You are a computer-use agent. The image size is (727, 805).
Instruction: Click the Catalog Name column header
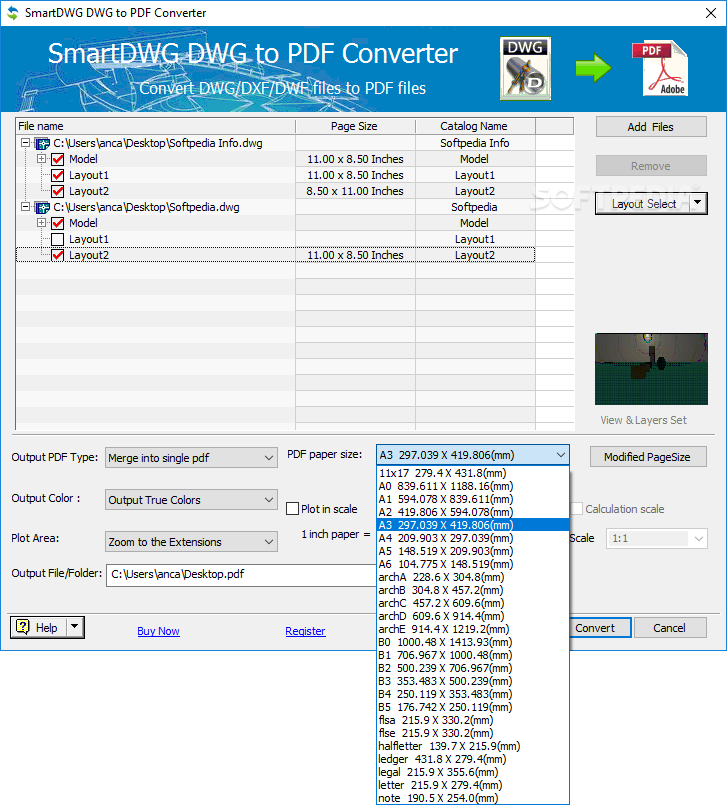tap(475, 126)
